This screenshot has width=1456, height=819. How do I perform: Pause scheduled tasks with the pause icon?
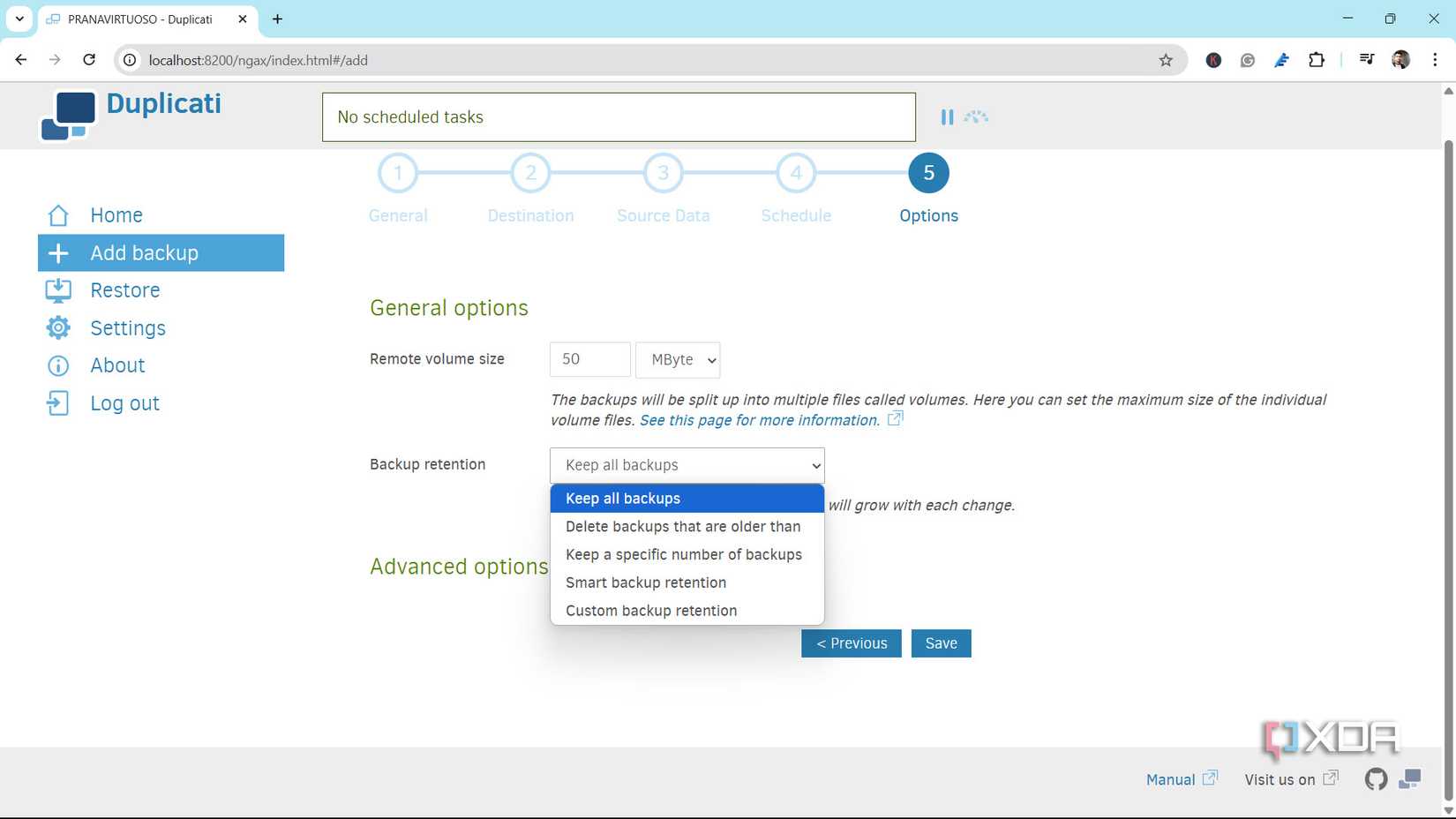pos(948,116)
